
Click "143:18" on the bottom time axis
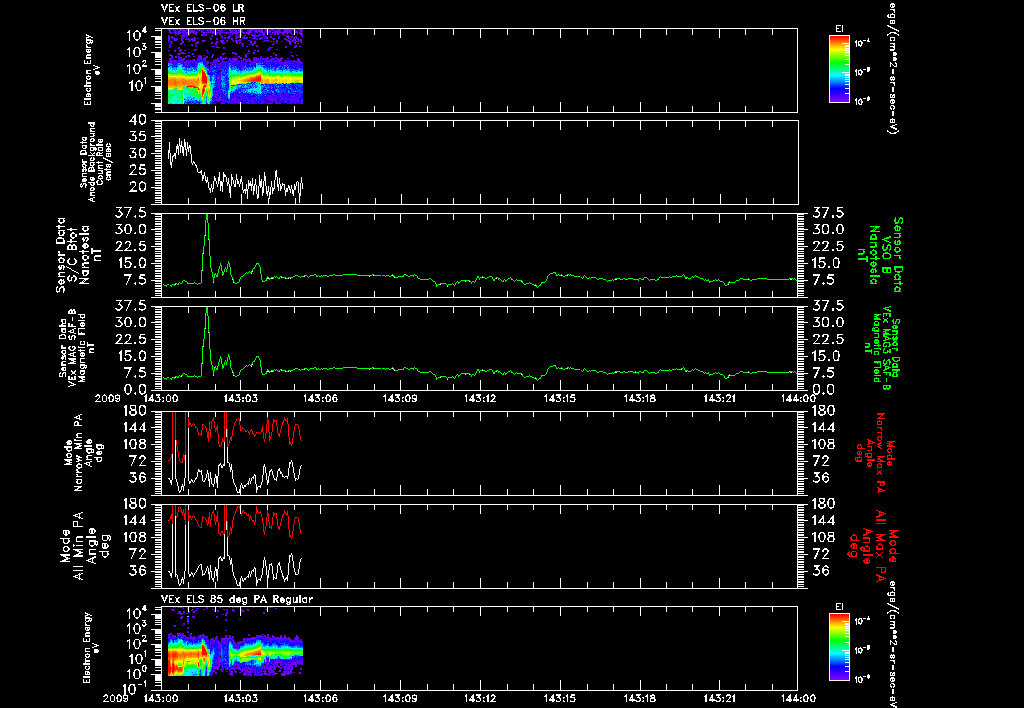(x=639, y=698)
